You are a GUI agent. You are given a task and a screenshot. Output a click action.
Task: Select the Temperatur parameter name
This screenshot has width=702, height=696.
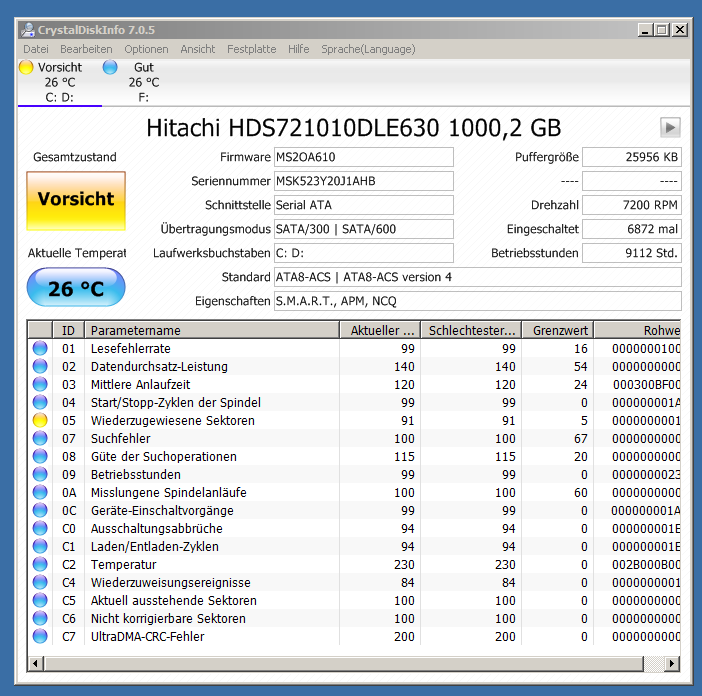point(124,565)
